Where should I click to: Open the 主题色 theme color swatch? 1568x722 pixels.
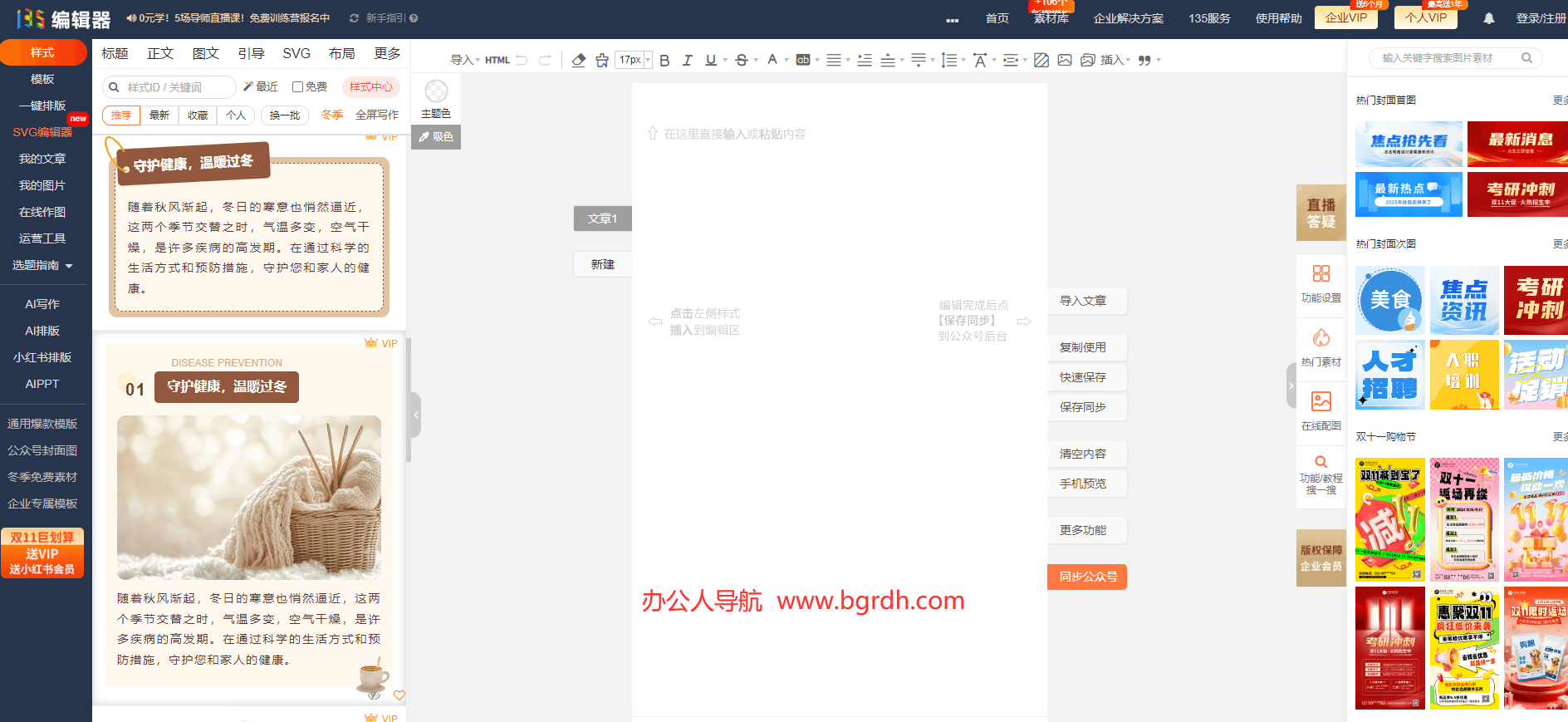click(436, 99)
